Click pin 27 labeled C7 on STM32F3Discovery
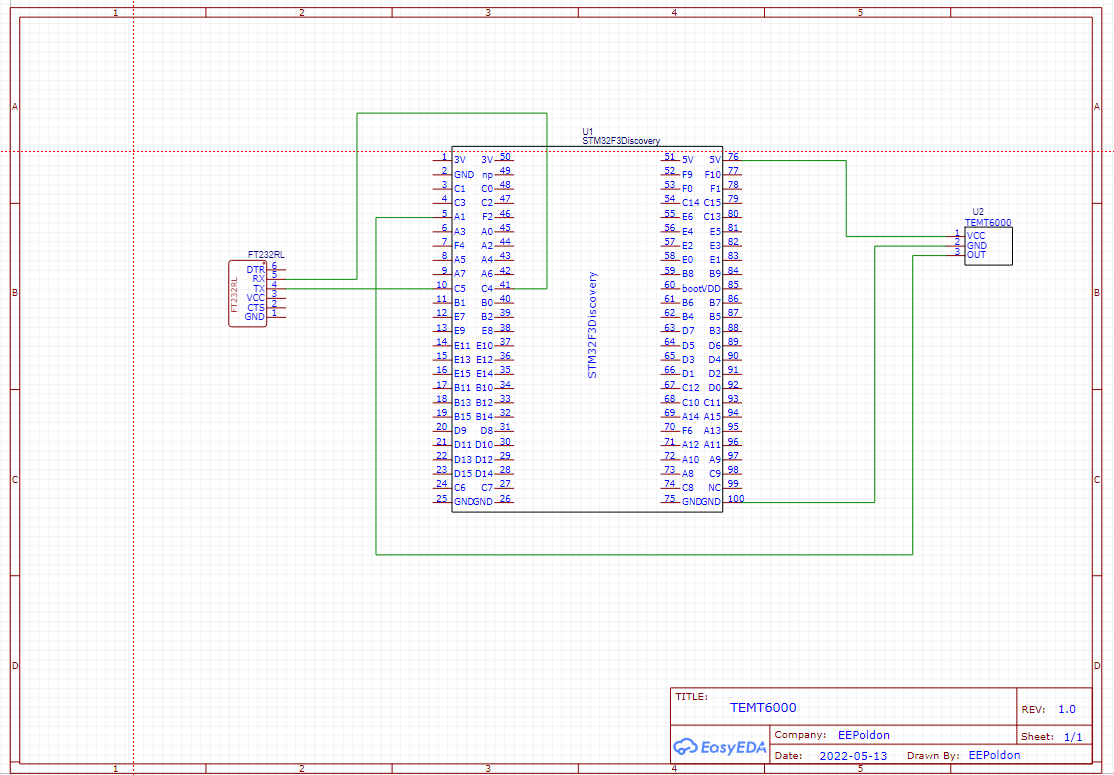The image size is (1114, 775). point(504,487)
